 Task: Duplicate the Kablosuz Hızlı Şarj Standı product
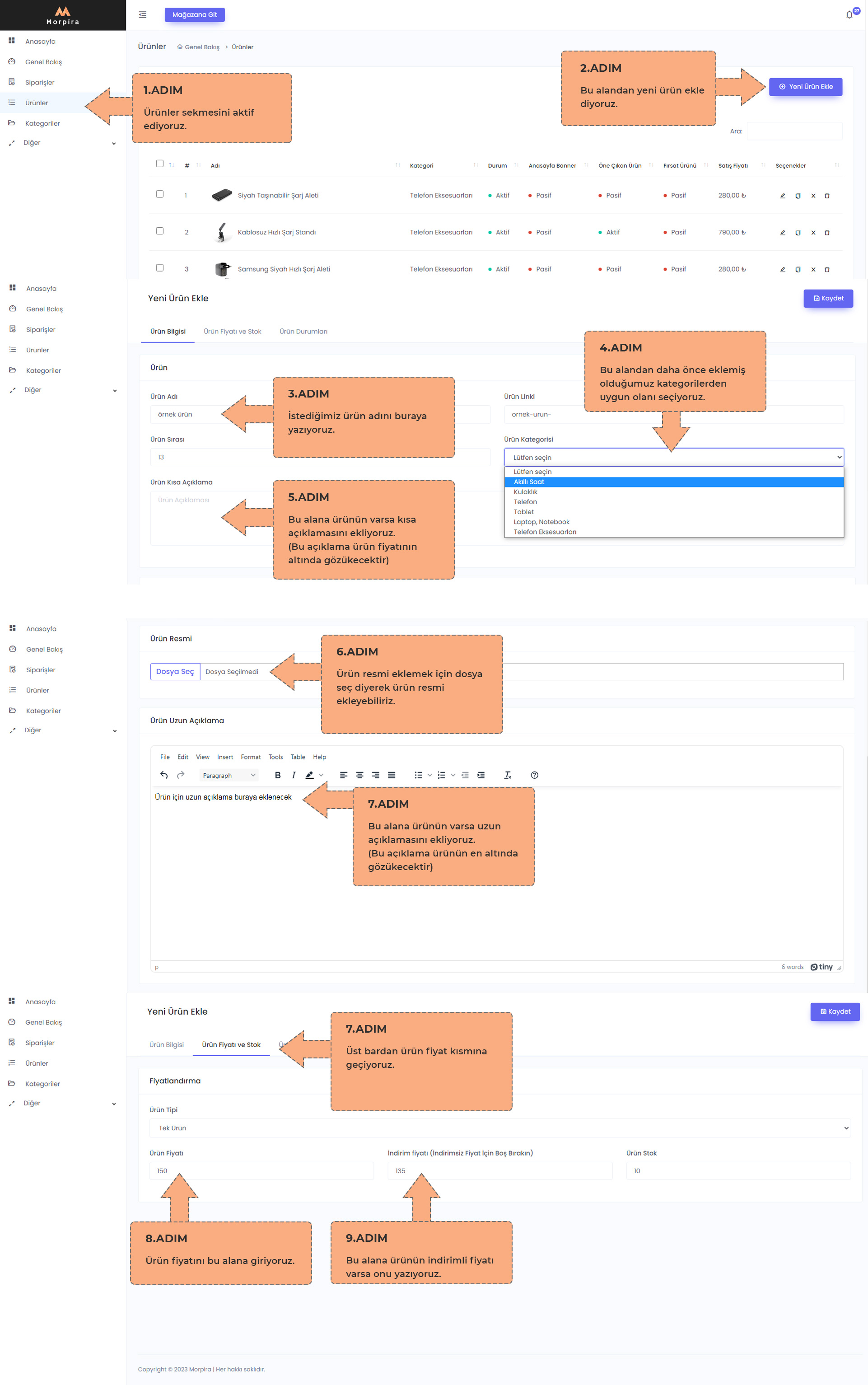[798, 233]
